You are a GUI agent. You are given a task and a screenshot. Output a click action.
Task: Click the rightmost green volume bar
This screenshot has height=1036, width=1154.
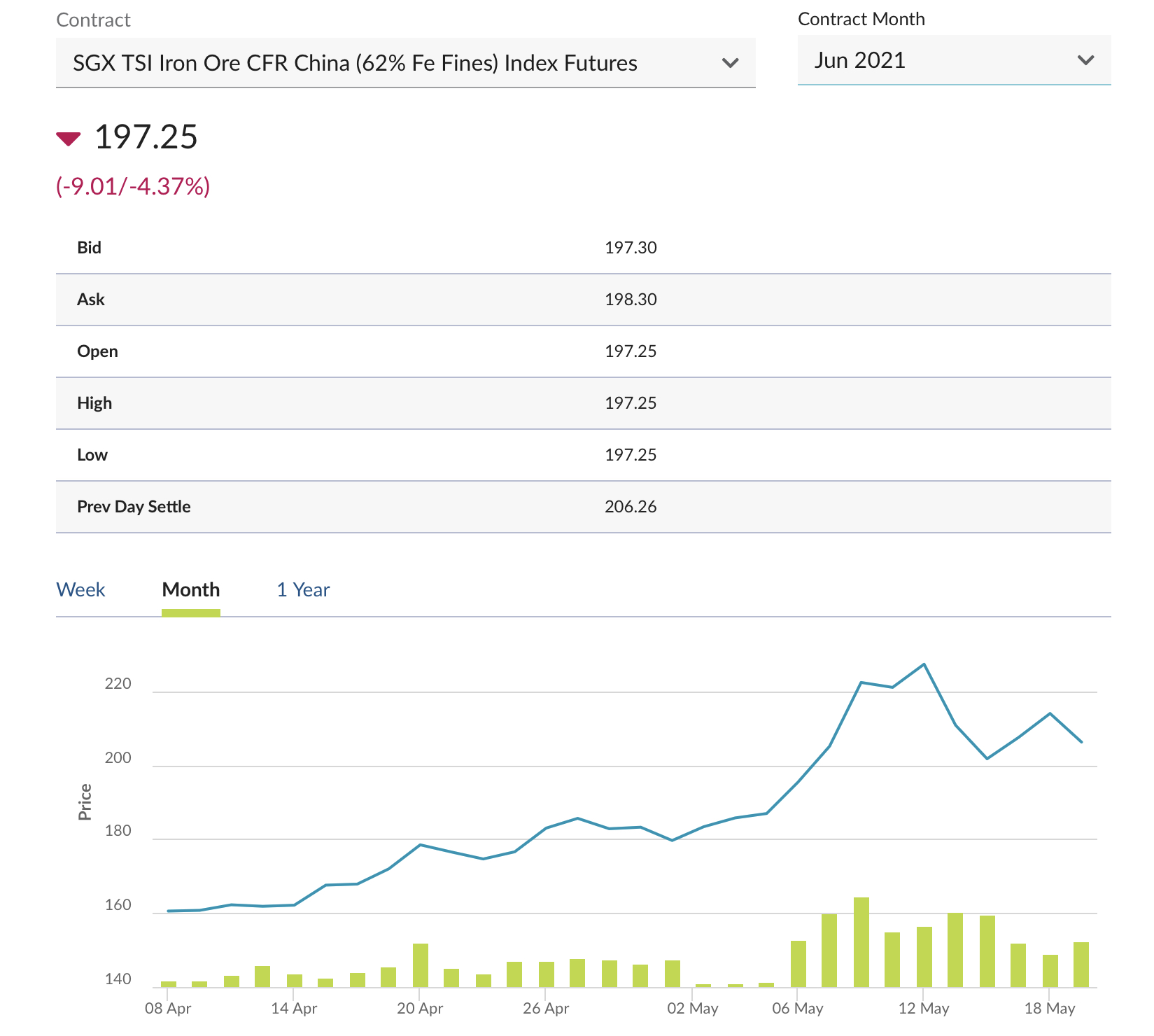click(x=1081, y=965)
